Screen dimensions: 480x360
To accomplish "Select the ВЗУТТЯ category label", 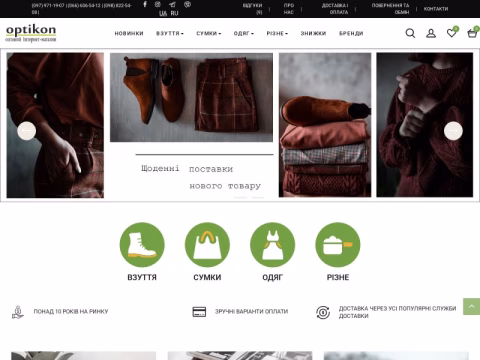I will tap(142, 277).
